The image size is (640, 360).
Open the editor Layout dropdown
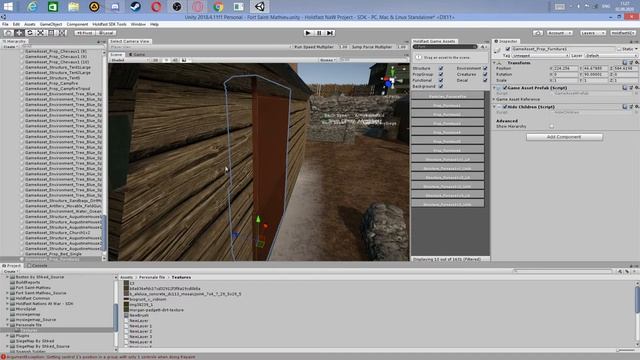click(x=623, y=33)
